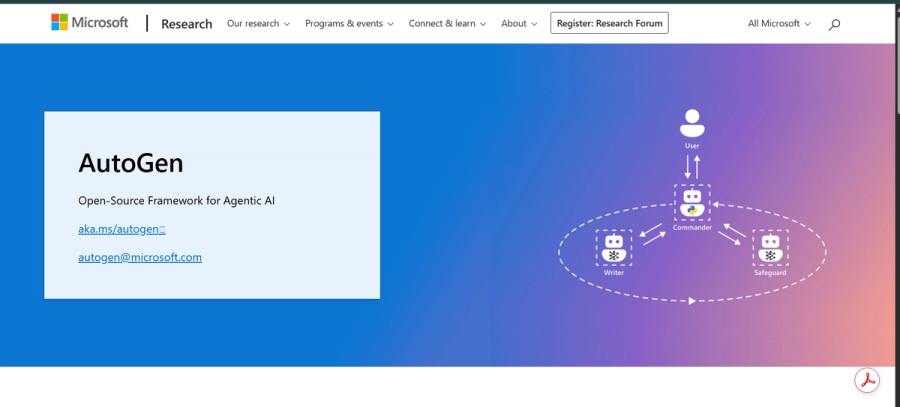
Task: Expand the Programs & events menu
Action: click(x=349, y=24)
